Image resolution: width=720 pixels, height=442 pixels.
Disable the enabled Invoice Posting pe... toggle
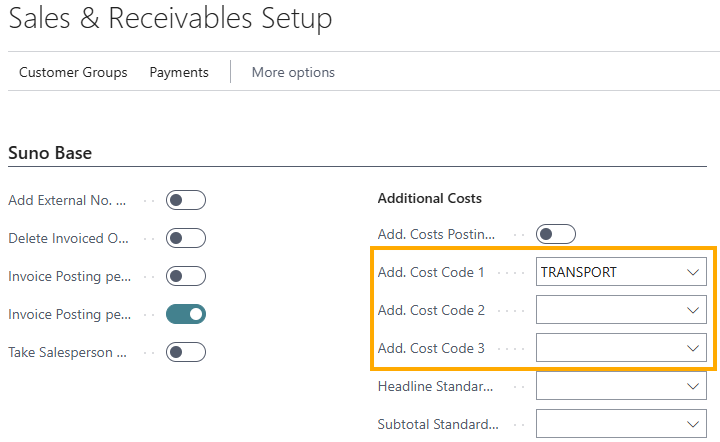click(186, 314)
